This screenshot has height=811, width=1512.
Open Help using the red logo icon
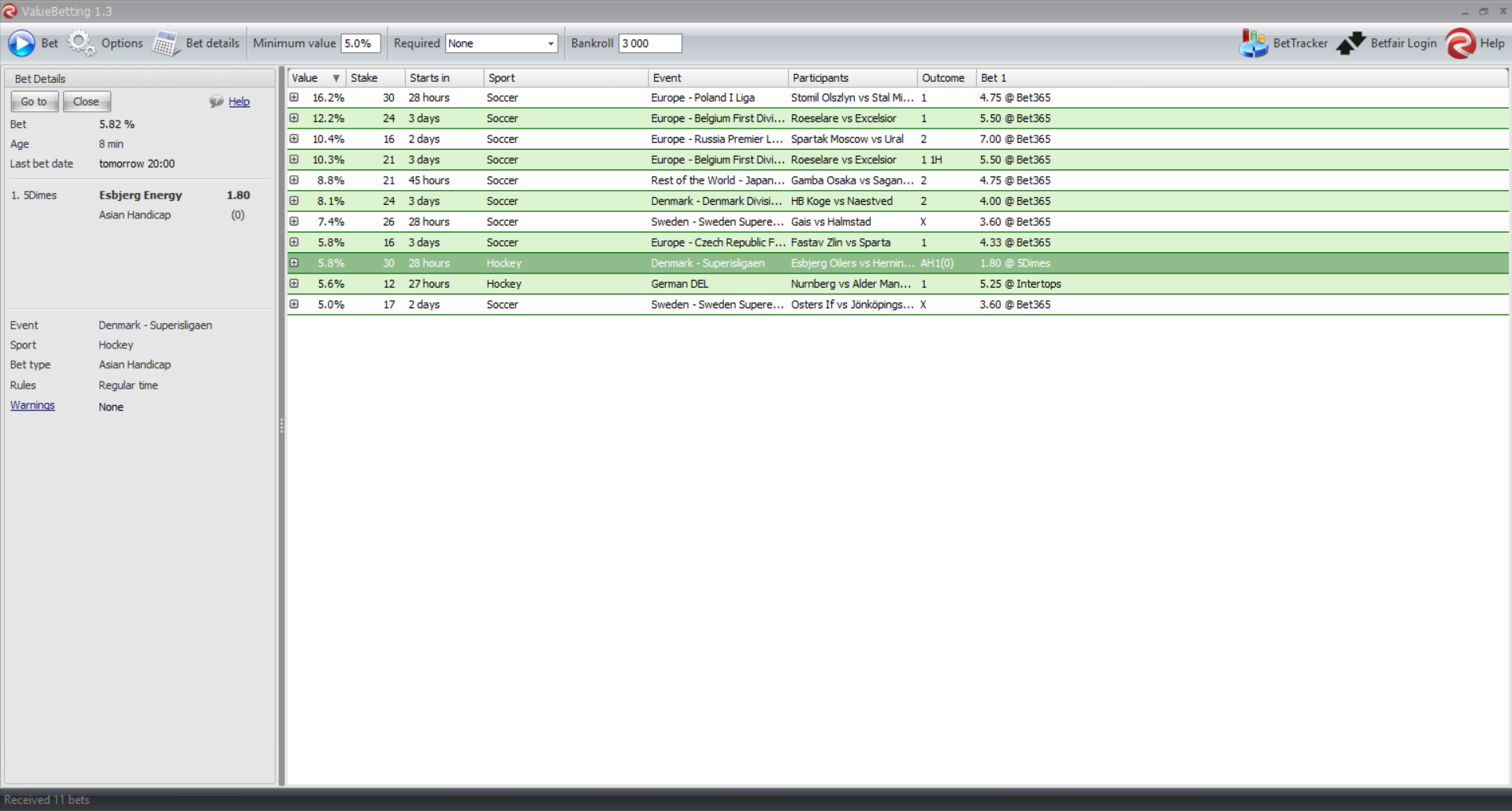pyautogui.click(x=1460, y=43)
